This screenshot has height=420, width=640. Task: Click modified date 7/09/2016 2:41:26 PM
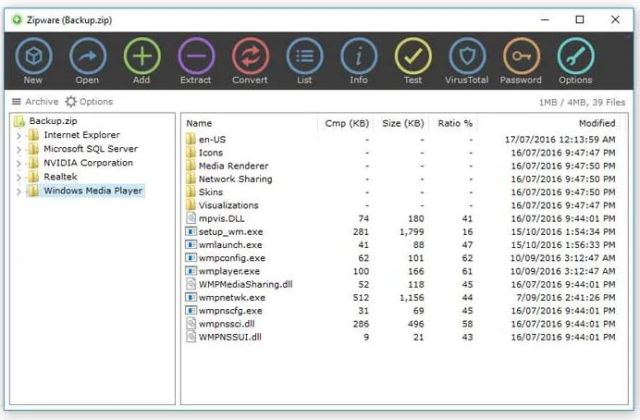pyautogui.click(x=565, y=298)
